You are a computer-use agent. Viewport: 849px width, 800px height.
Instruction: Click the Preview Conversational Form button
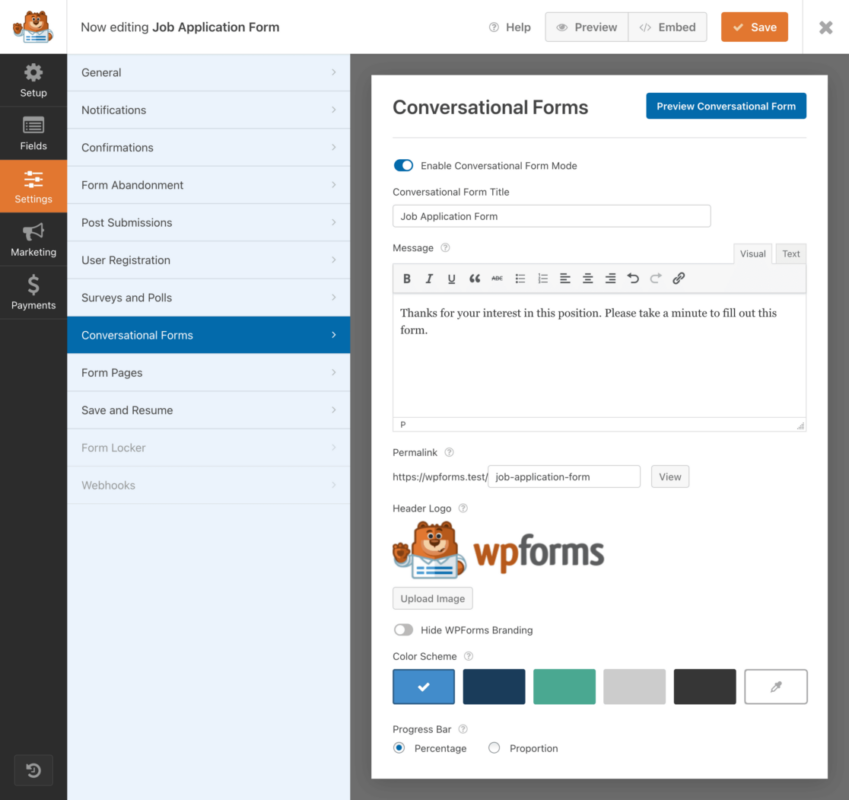(x=725, y=106)
